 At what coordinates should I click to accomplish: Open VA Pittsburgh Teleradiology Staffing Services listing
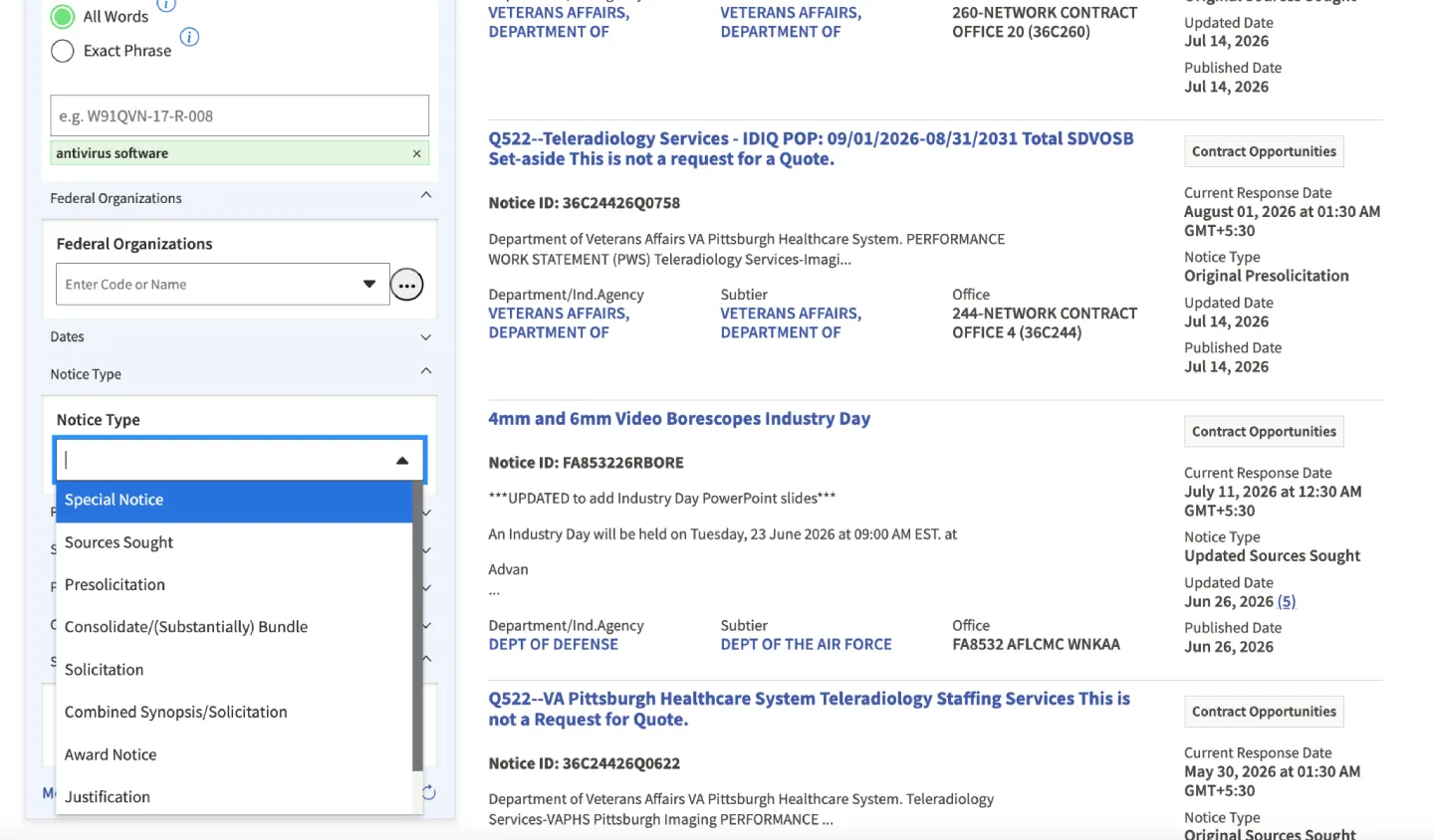[809, 709]
